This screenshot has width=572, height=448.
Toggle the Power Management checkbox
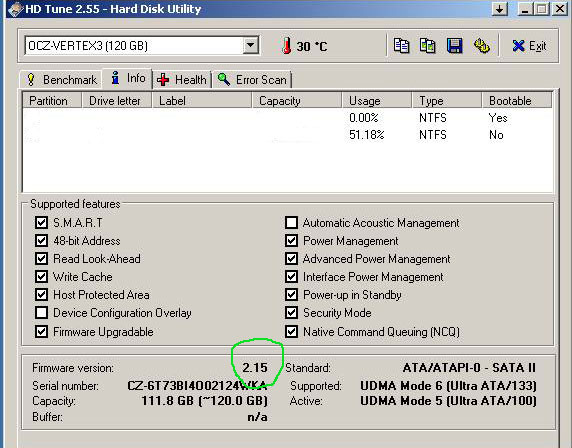pos(291,241)
